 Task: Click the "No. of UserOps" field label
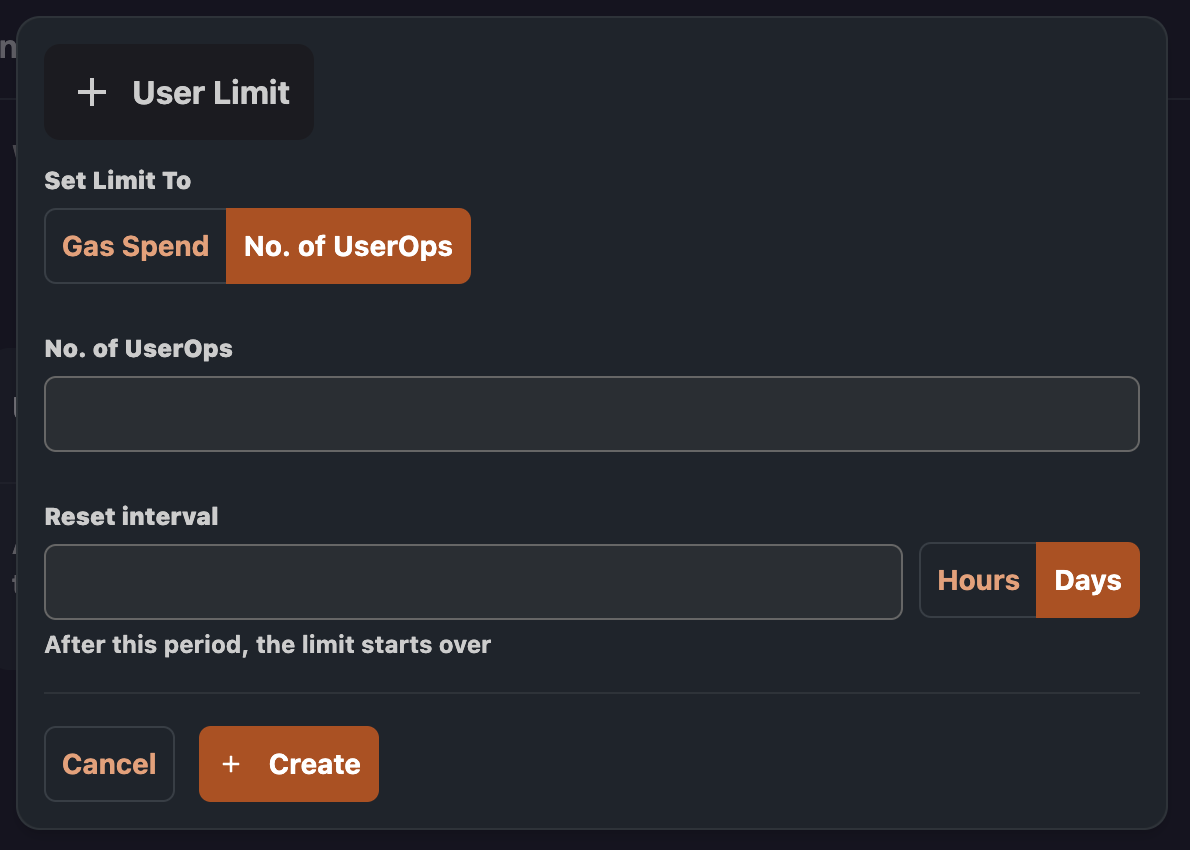pos(138,349)
